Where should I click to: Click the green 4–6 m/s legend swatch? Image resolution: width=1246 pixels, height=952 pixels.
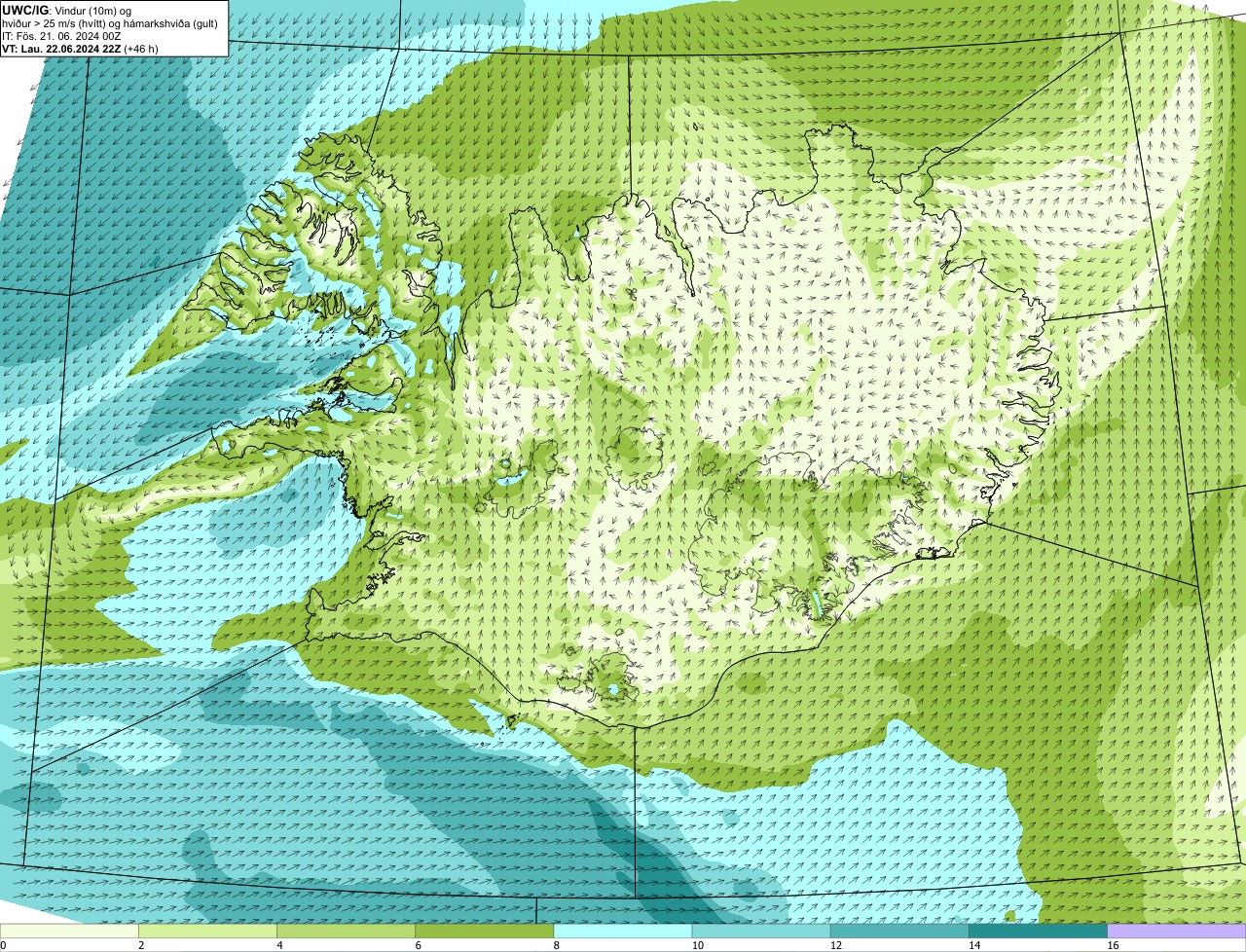click(x=346, y=932)
